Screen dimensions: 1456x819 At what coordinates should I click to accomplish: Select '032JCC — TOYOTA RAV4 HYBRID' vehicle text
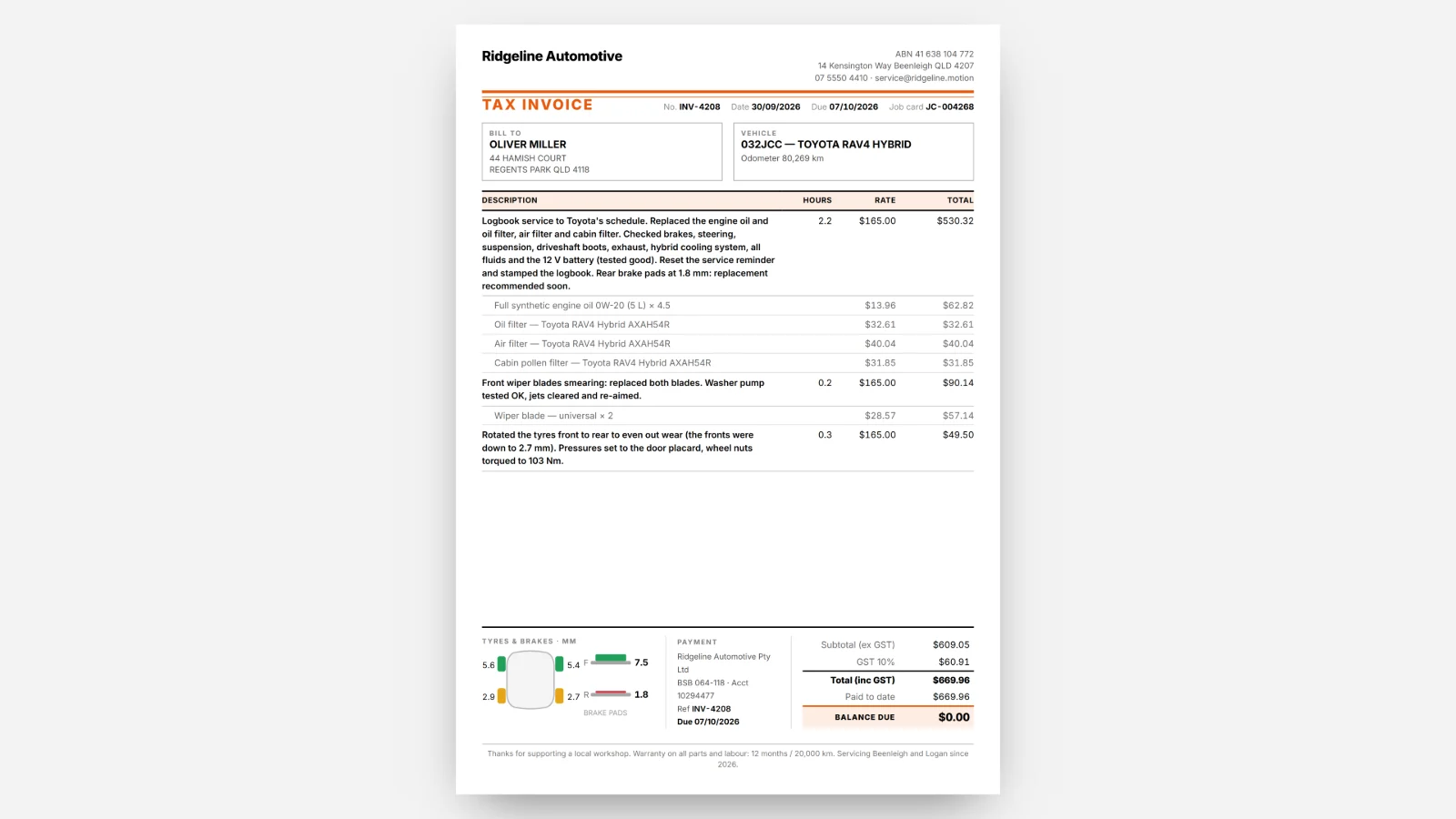click(x=826, y=145)
